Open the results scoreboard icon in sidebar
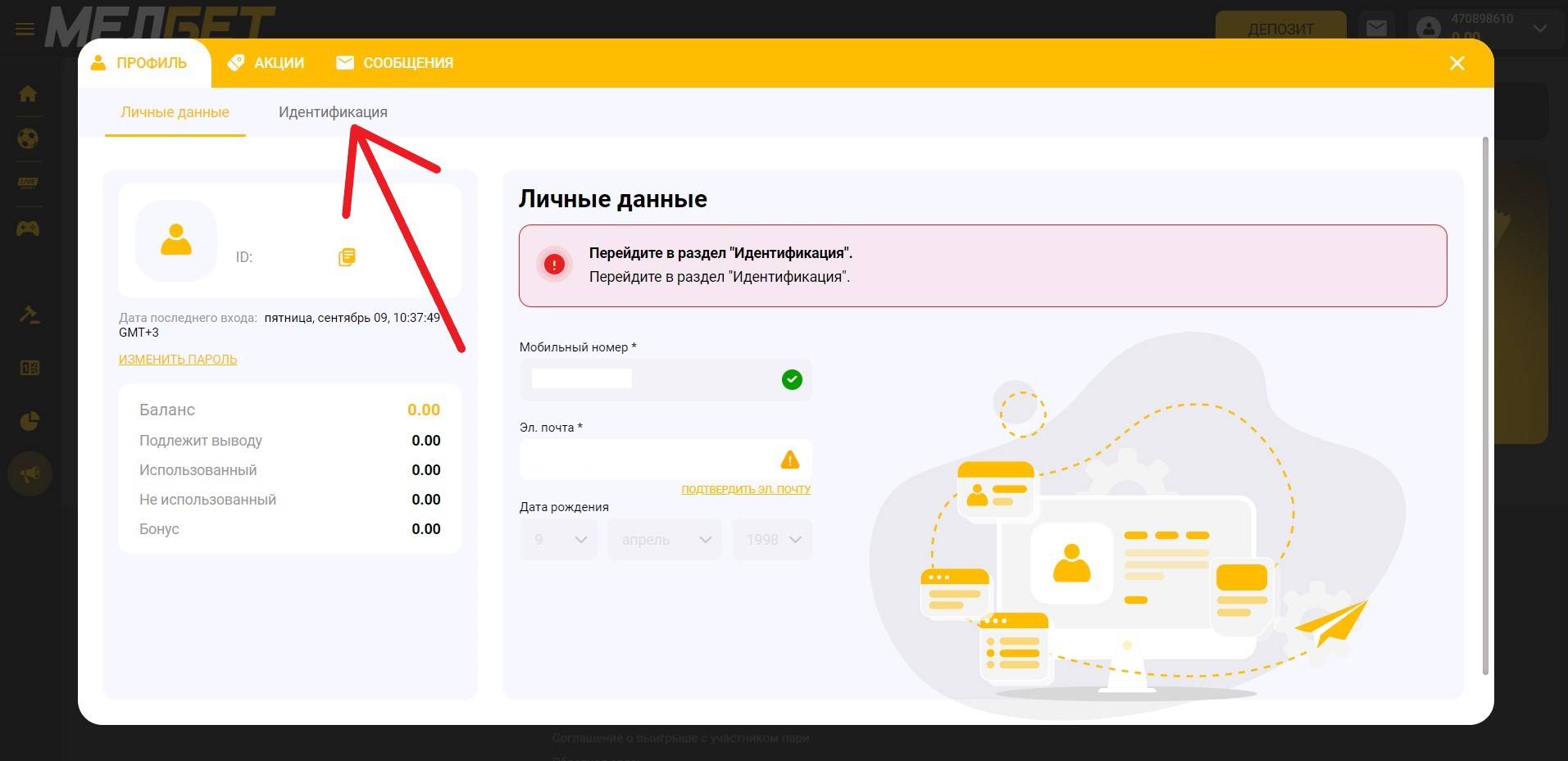The height and width of the screenshot is (761, 1568). pyautogui.click(x=30, y=368)
